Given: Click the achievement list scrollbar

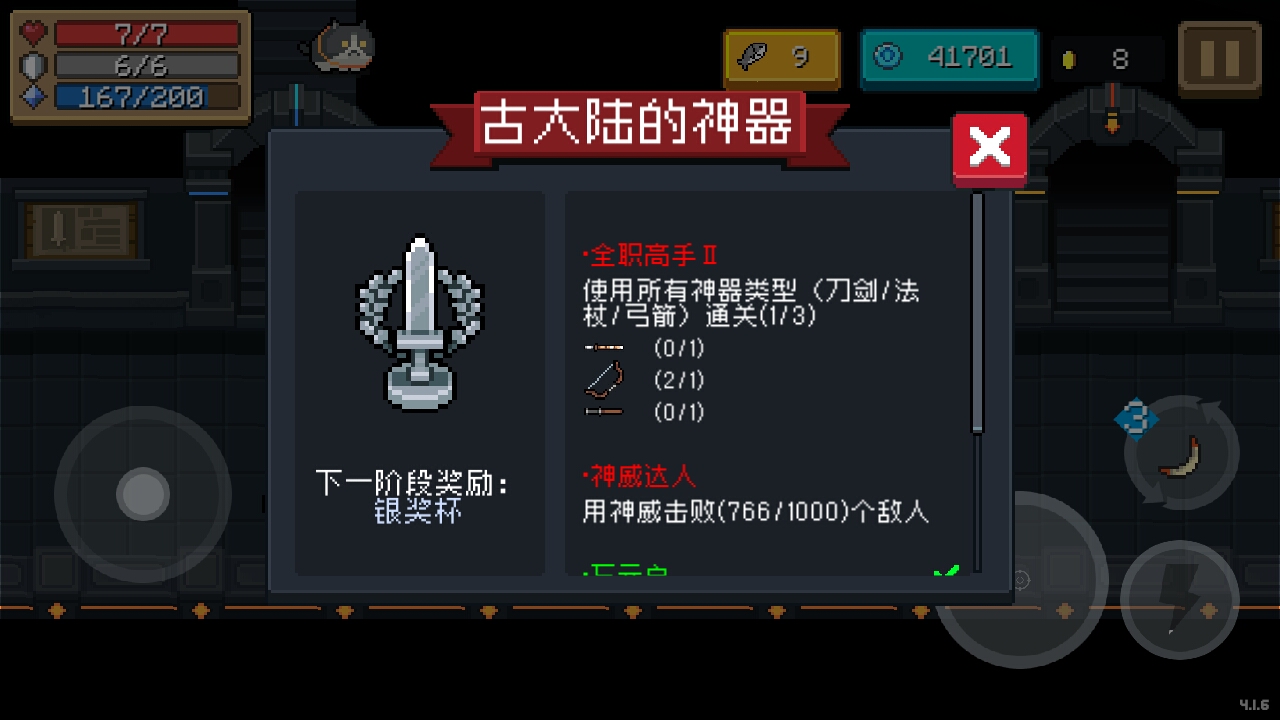Looking at the screenshot, I should pos(977,312).
